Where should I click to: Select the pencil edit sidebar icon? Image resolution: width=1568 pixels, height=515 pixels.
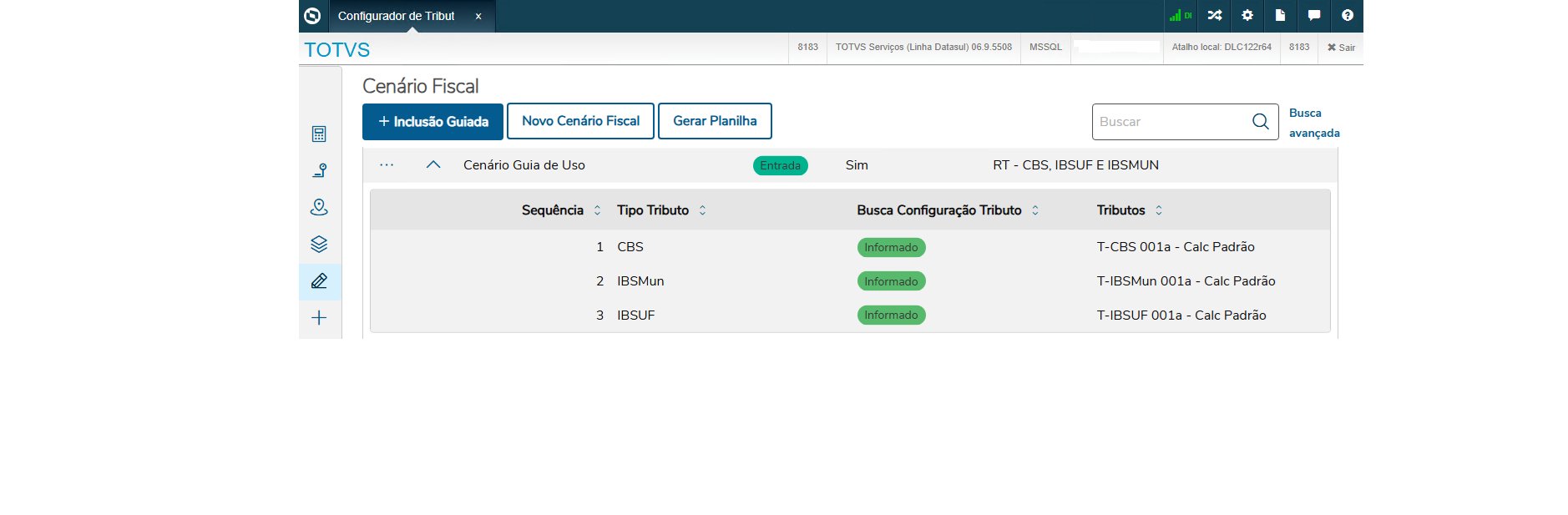(319, 281)
